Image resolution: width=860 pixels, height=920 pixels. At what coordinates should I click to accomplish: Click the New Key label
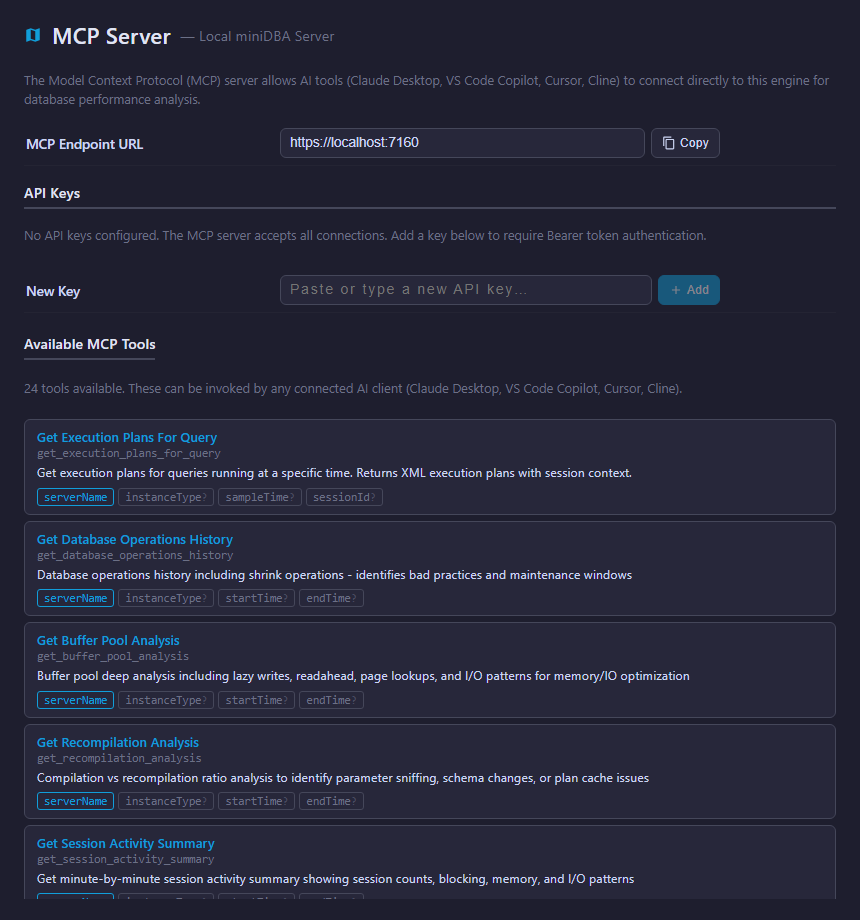[53, 291]
